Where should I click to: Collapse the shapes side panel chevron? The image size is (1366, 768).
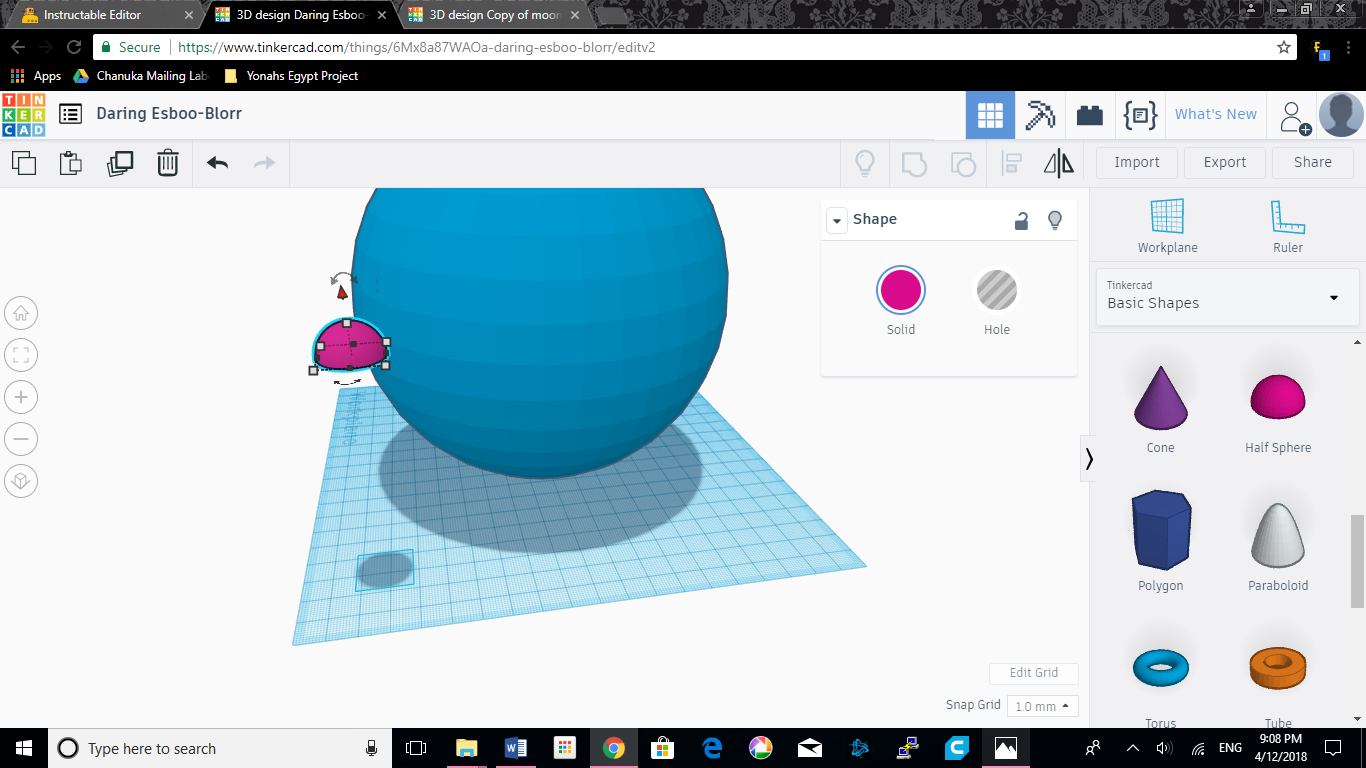click(x=1089, y=459)
